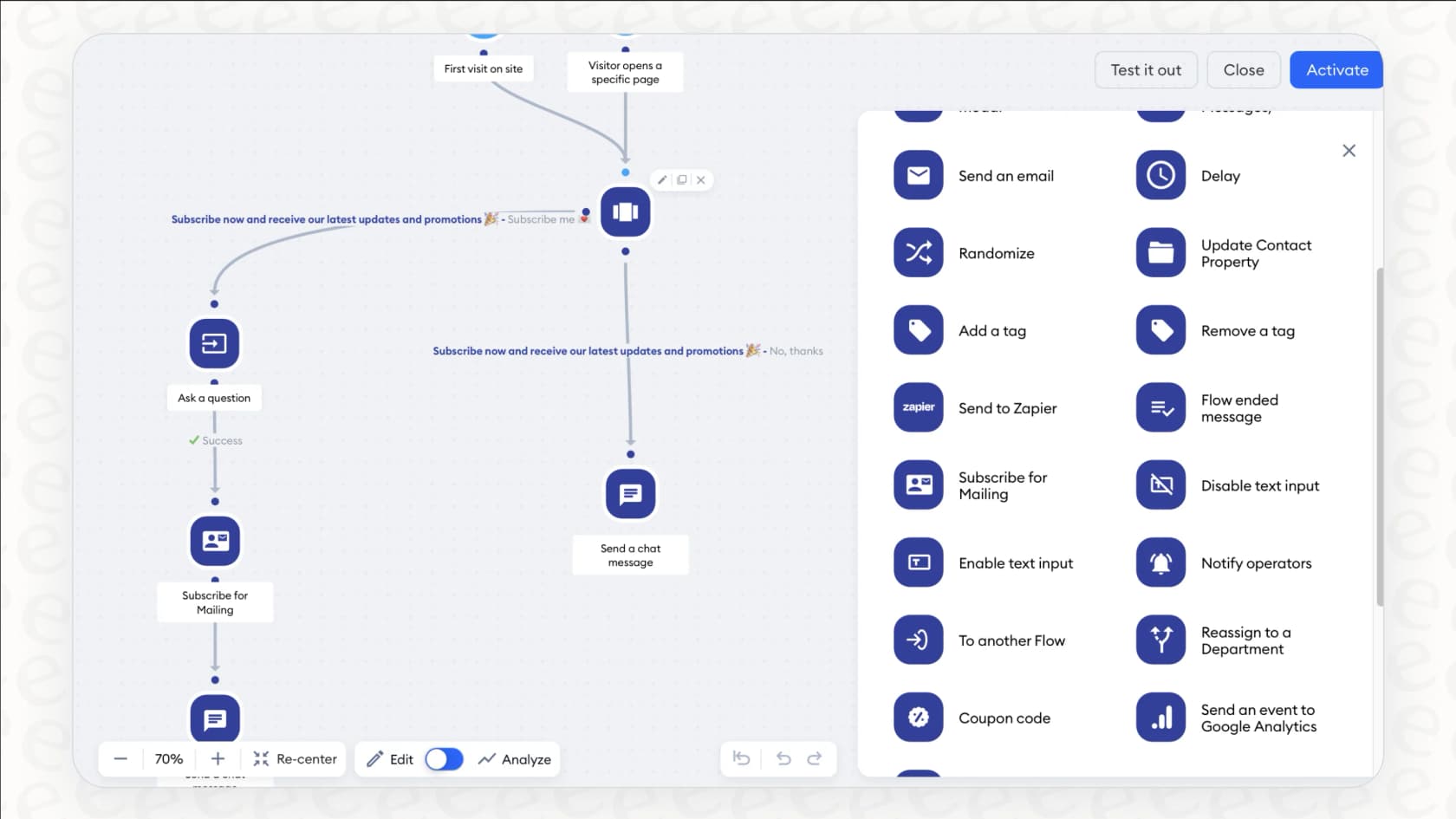Choose the Send to Zapier action
The width and height of the screenshot is (1456, 819).
click(x=918, y=407)
